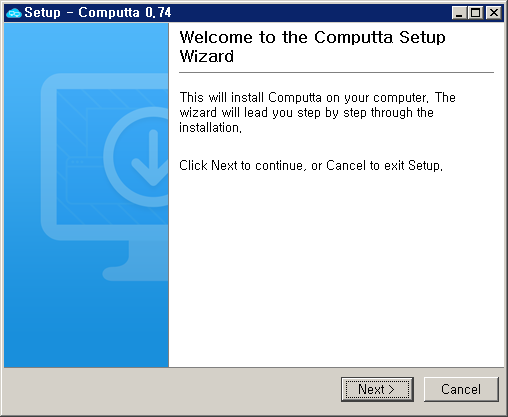Click the monitor frame's top-left corner graphic

tap(50, 83)
